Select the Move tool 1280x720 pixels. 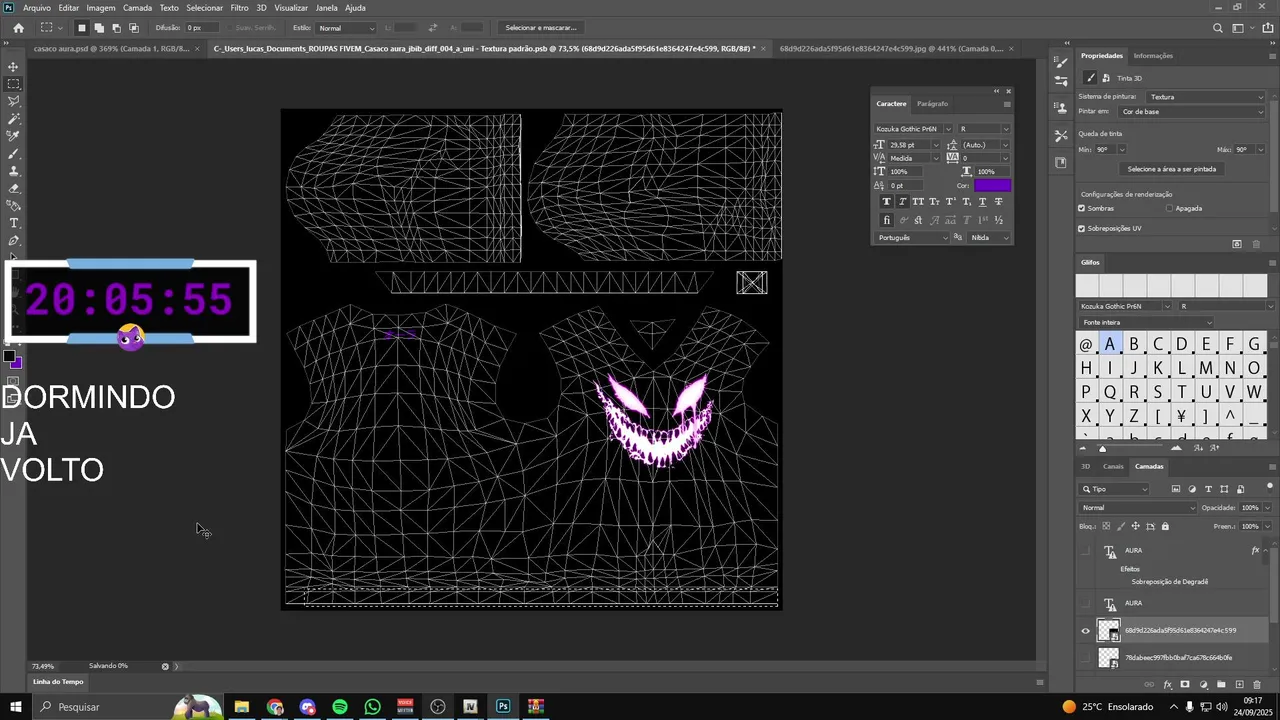[x=14, y=67]
